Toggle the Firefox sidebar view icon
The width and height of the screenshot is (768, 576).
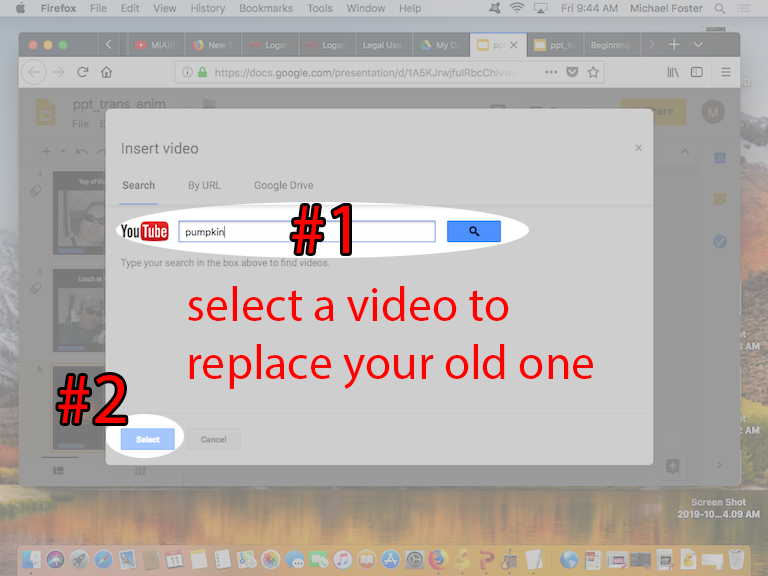pos(697,72)
